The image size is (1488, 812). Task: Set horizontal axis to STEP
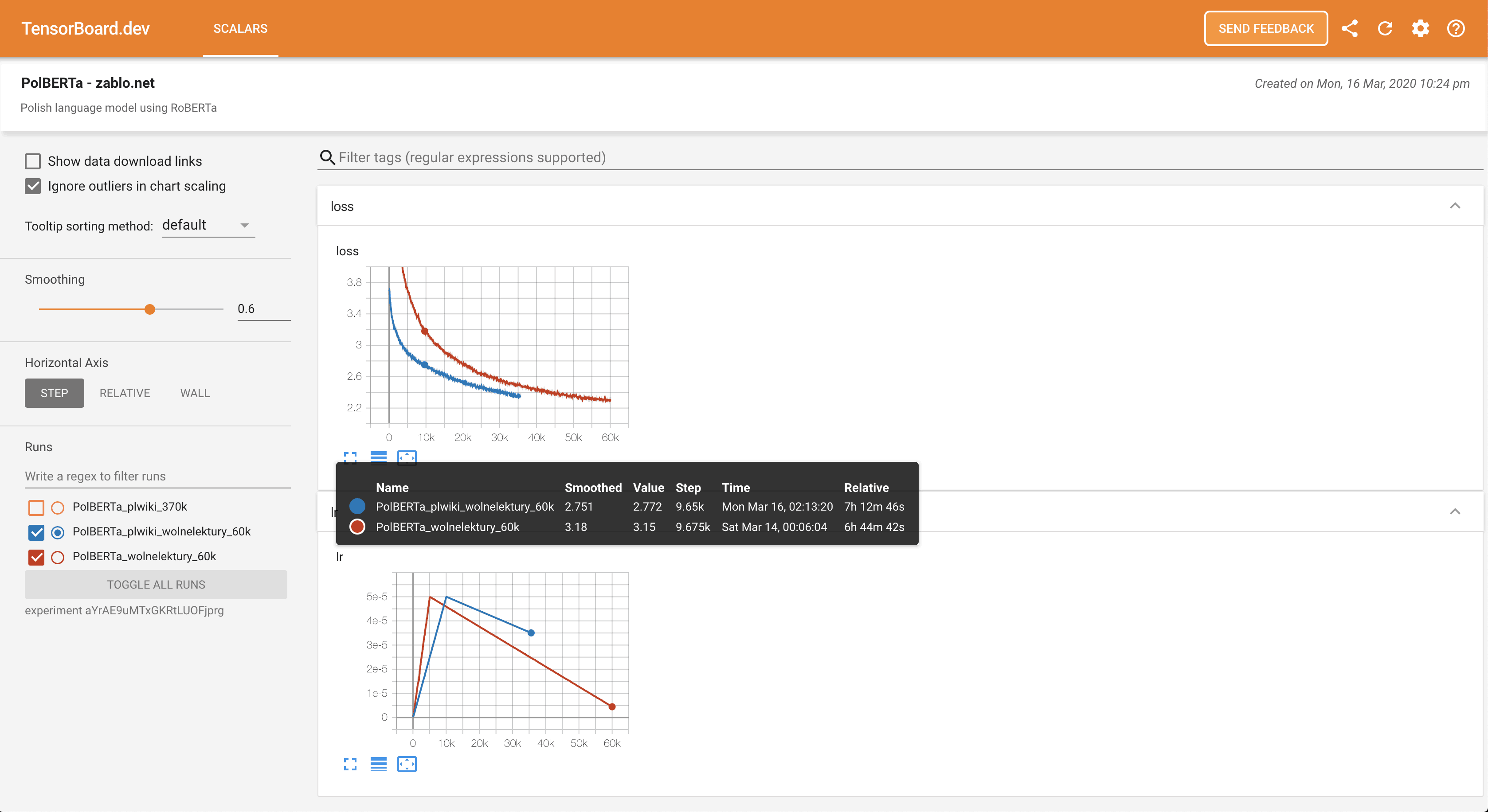coord(54,393)
